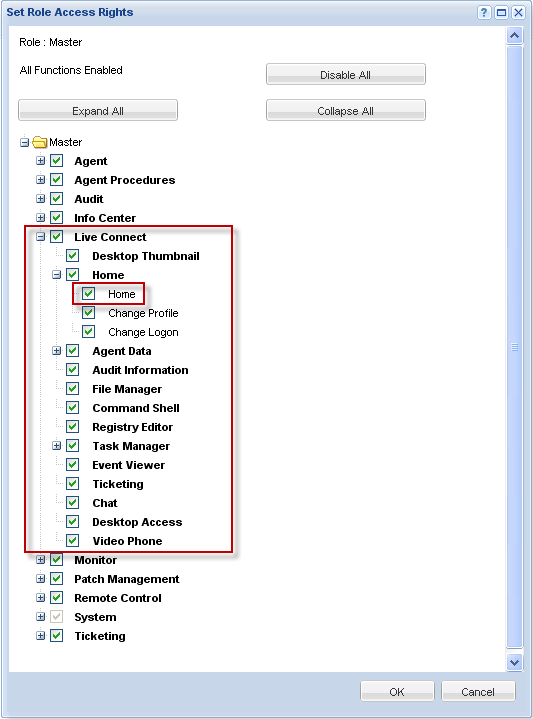The width and height of the screenshot is (533, 719).
Task: Select the Patch Management tree item
Action: tap(127, 579)
